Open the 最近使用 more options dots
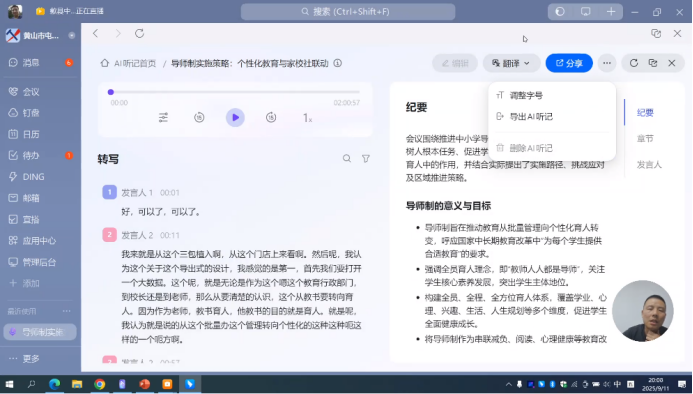 67,311
